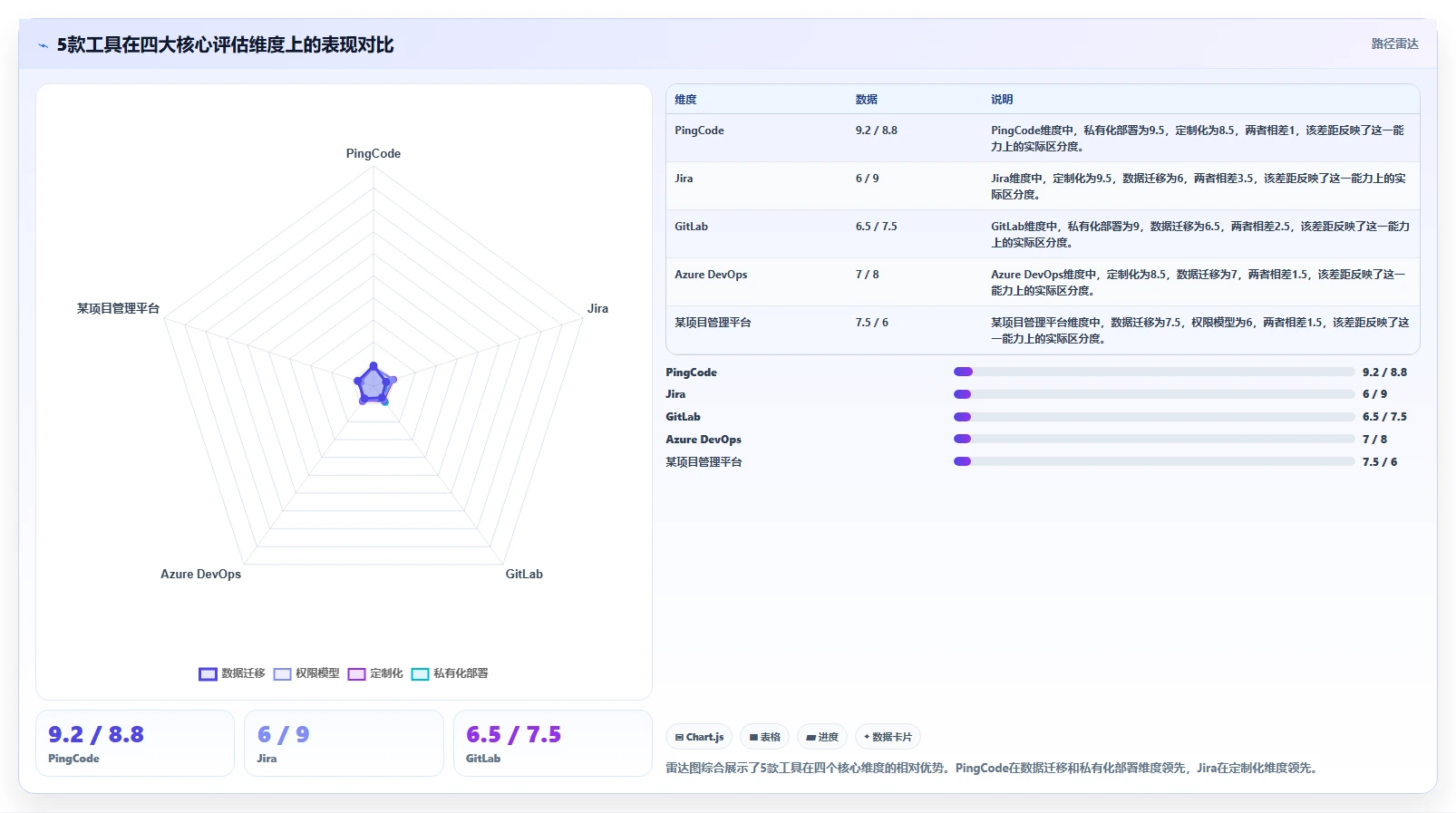Click table cell value 7 / 8
1456x813 pixels.
(867, 275)
